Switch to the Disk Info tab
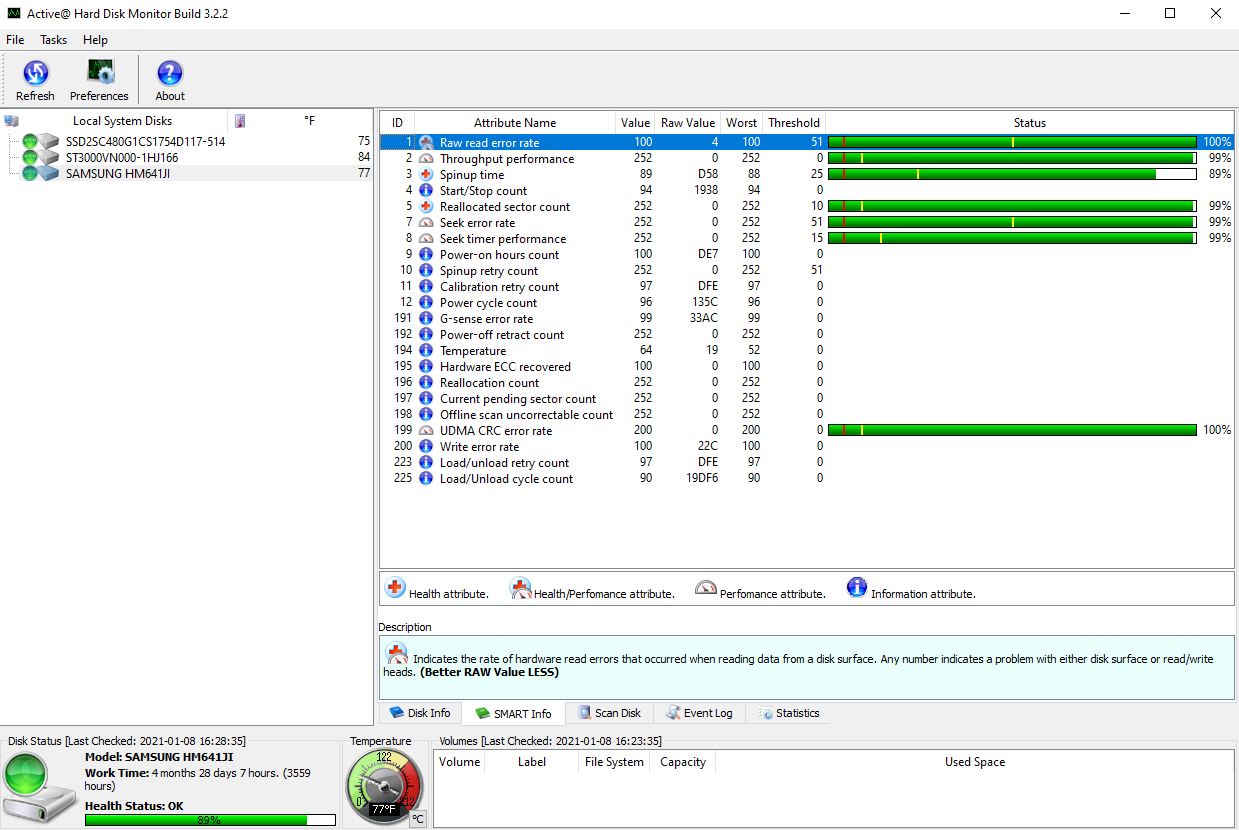This screenshot has width=1239, height=830. tap(420, 713)
